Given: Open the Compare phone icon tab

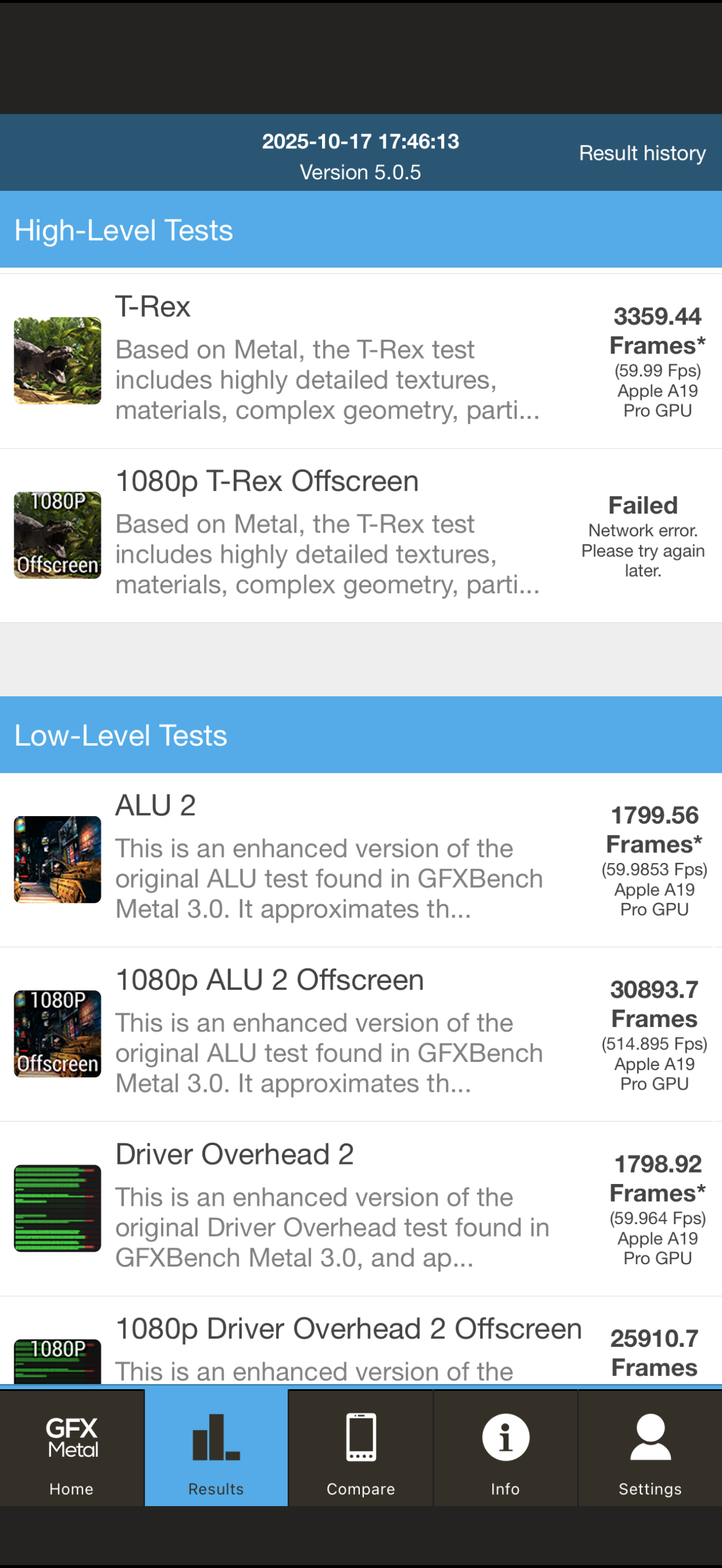Looking at the screenshot, I should coord(360,1448).
